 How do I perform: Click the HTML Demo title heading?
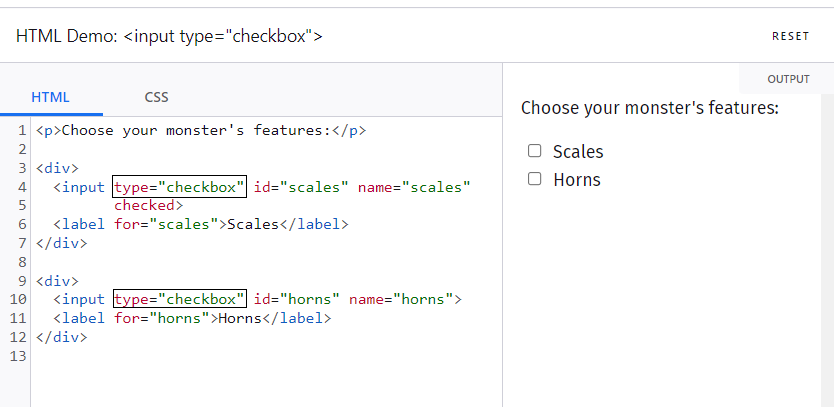[169, 36]
